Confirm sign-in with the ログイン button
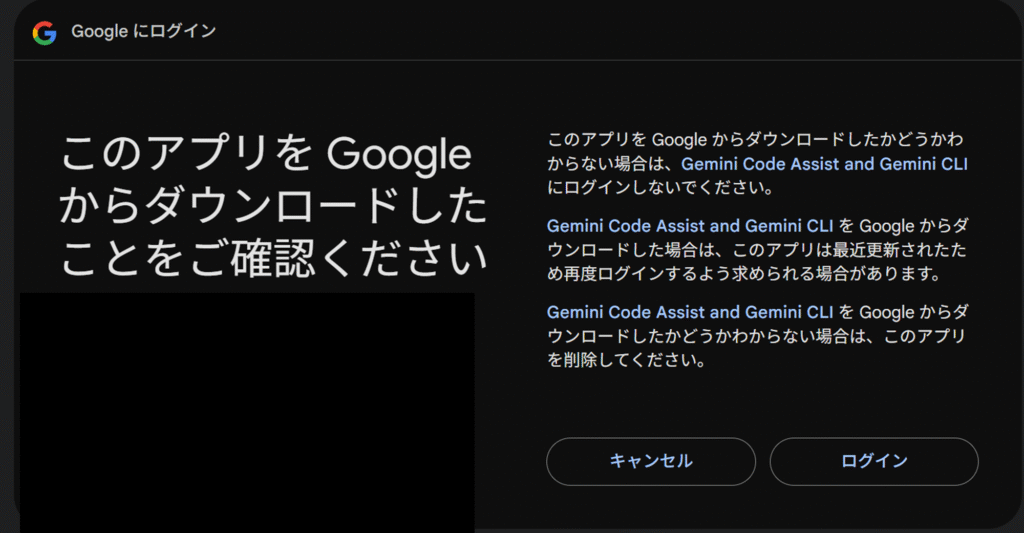Image resolution: width=1024 pixels, height=533 pixels. [x=874, y=461]
